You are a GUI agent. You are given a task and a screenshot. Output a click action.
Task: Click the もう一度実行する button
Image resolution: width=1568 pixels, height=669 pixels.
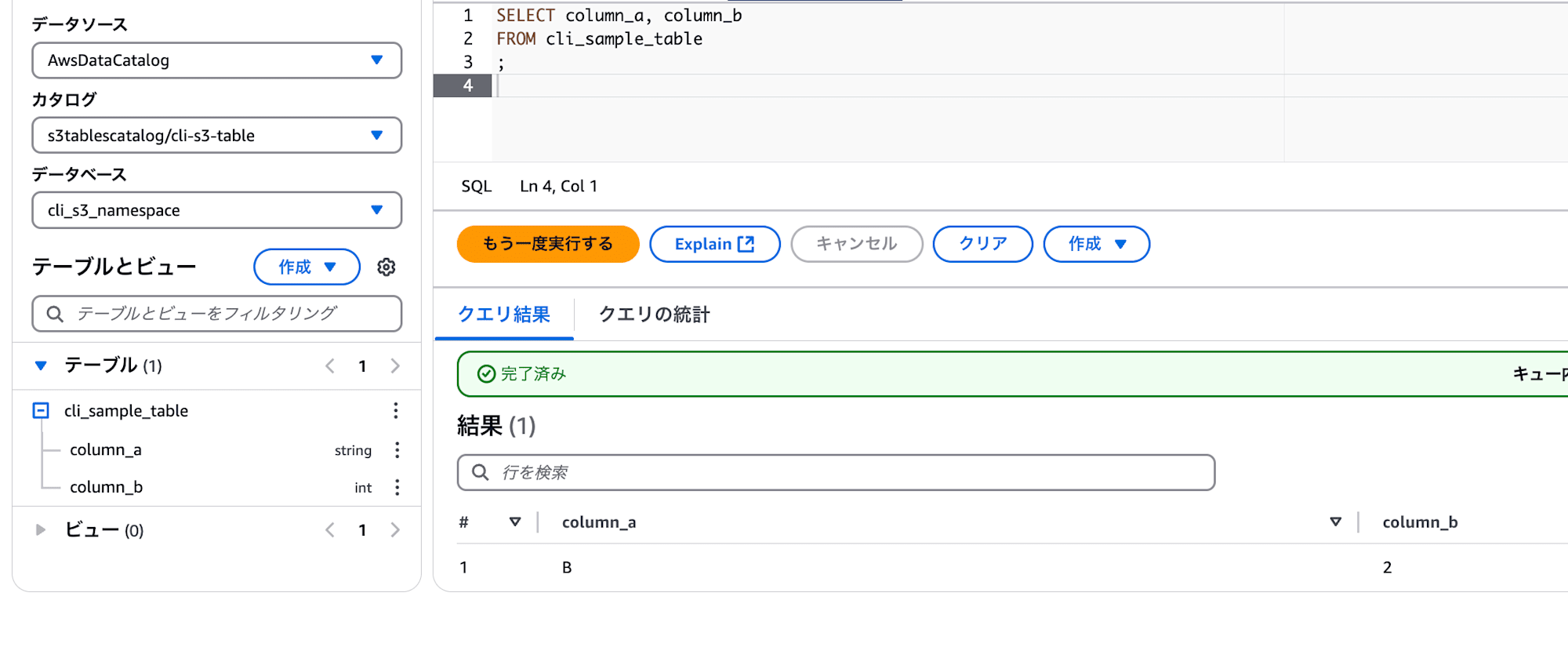[548, 244]
